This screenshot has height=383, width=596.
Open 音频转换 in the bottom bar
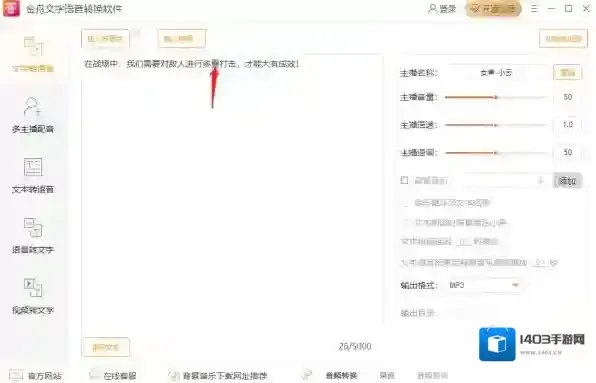point(341,376)
